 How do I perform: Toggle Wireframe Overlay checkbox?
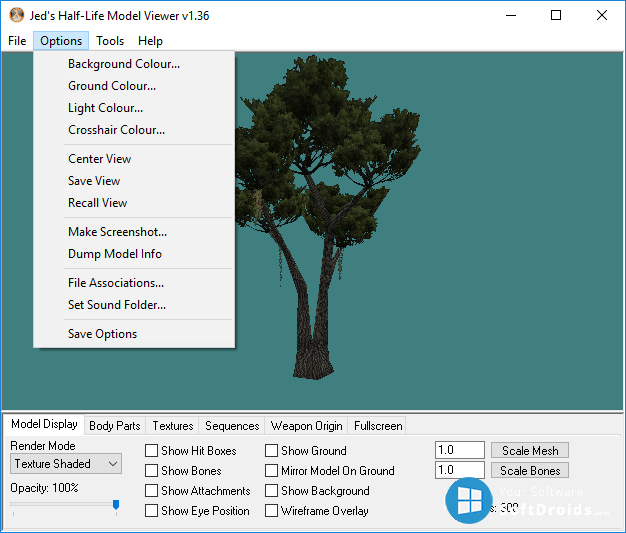[271, 511]
